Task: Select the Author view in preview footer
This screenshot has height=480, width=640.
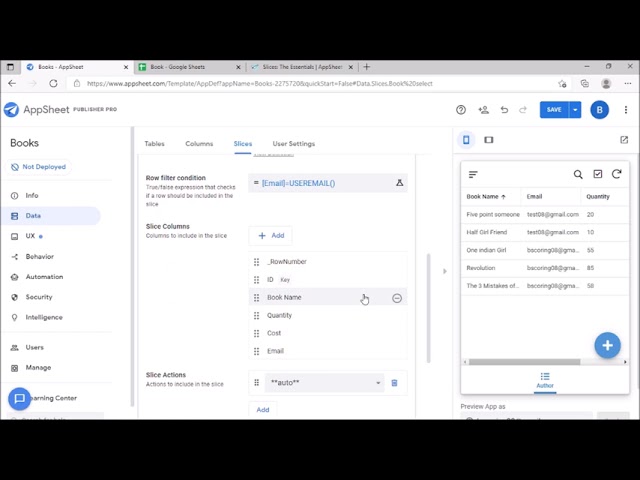Action: pyautogui.click(x=545, y=380)
